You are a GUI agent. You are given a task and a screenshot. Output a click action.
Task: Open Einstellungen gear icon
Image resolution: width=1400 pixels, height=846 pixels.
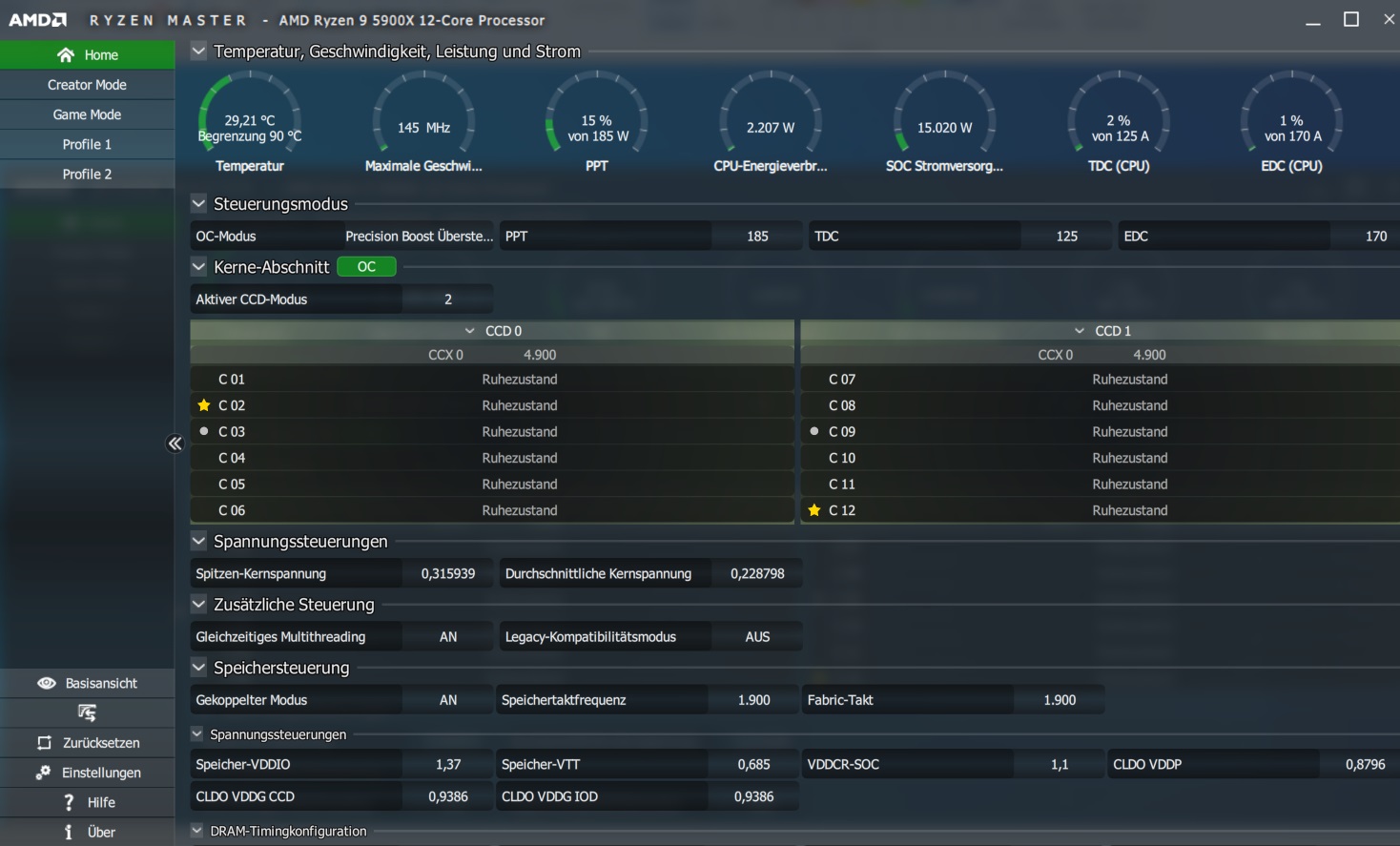point(43,773)
